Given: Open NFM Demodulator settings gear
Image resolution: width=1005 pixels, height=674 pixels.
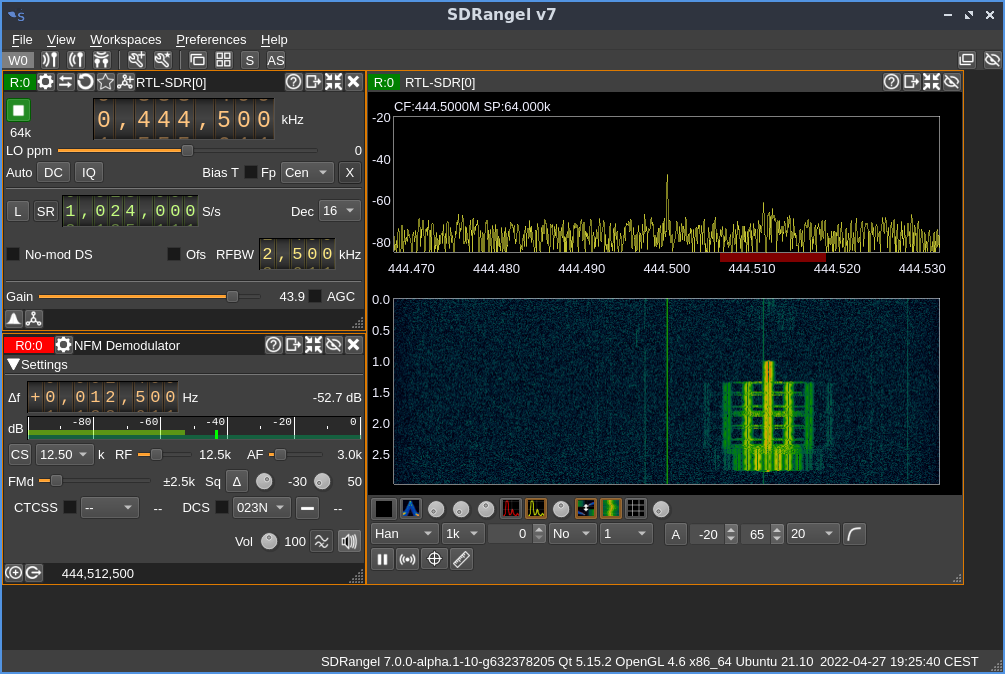Looking at the screenshot, I should [x=64, y=345].
